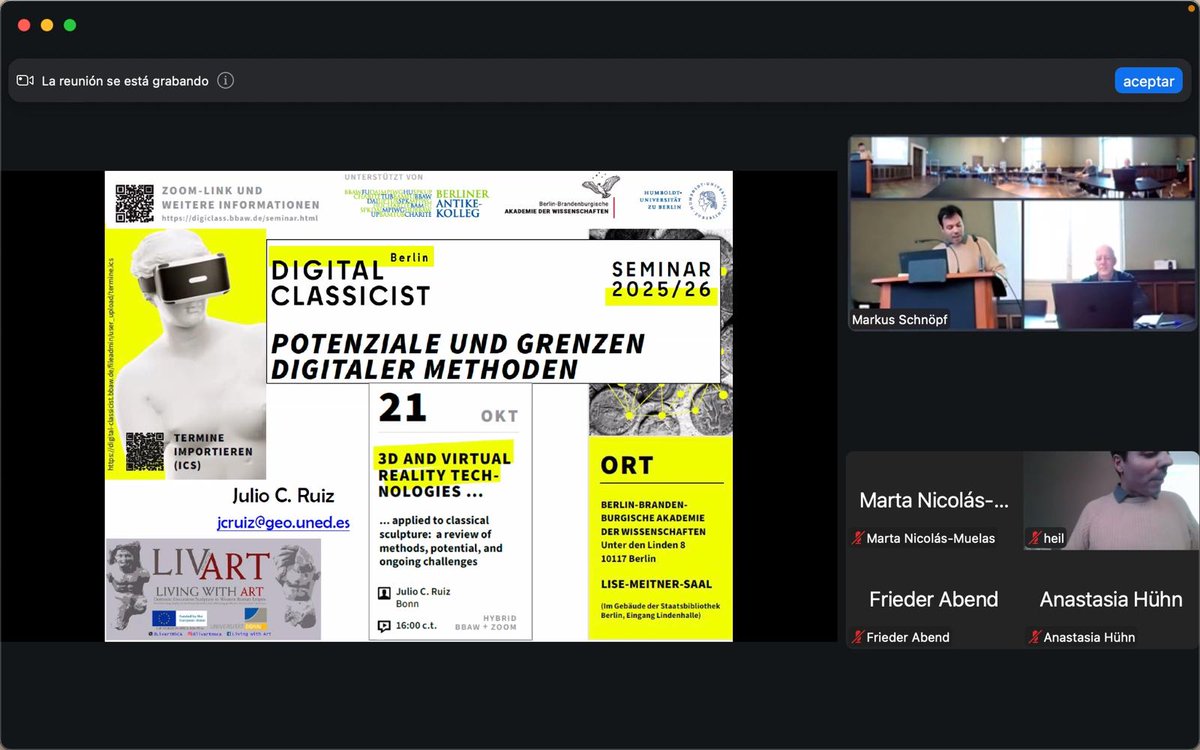This screenshot has width=1200, height=750.
Task: Click the 'Unter den Linden 8' address
Action: (643, 545)
